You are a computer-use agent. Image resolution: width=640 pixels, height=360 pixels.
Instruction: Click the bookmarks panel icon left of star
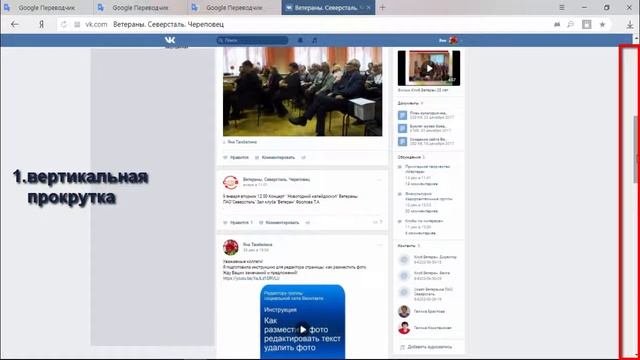587,24
